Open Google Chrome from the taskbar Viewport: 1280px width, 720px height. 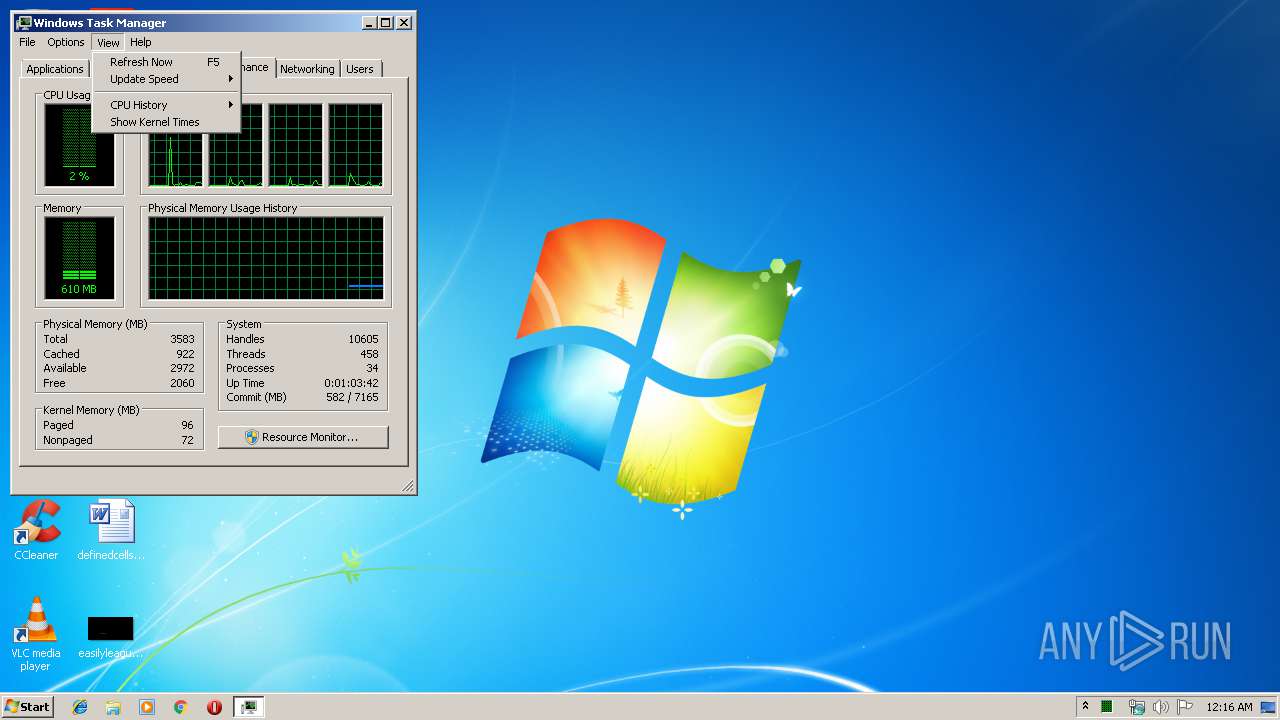click(181, 707)
